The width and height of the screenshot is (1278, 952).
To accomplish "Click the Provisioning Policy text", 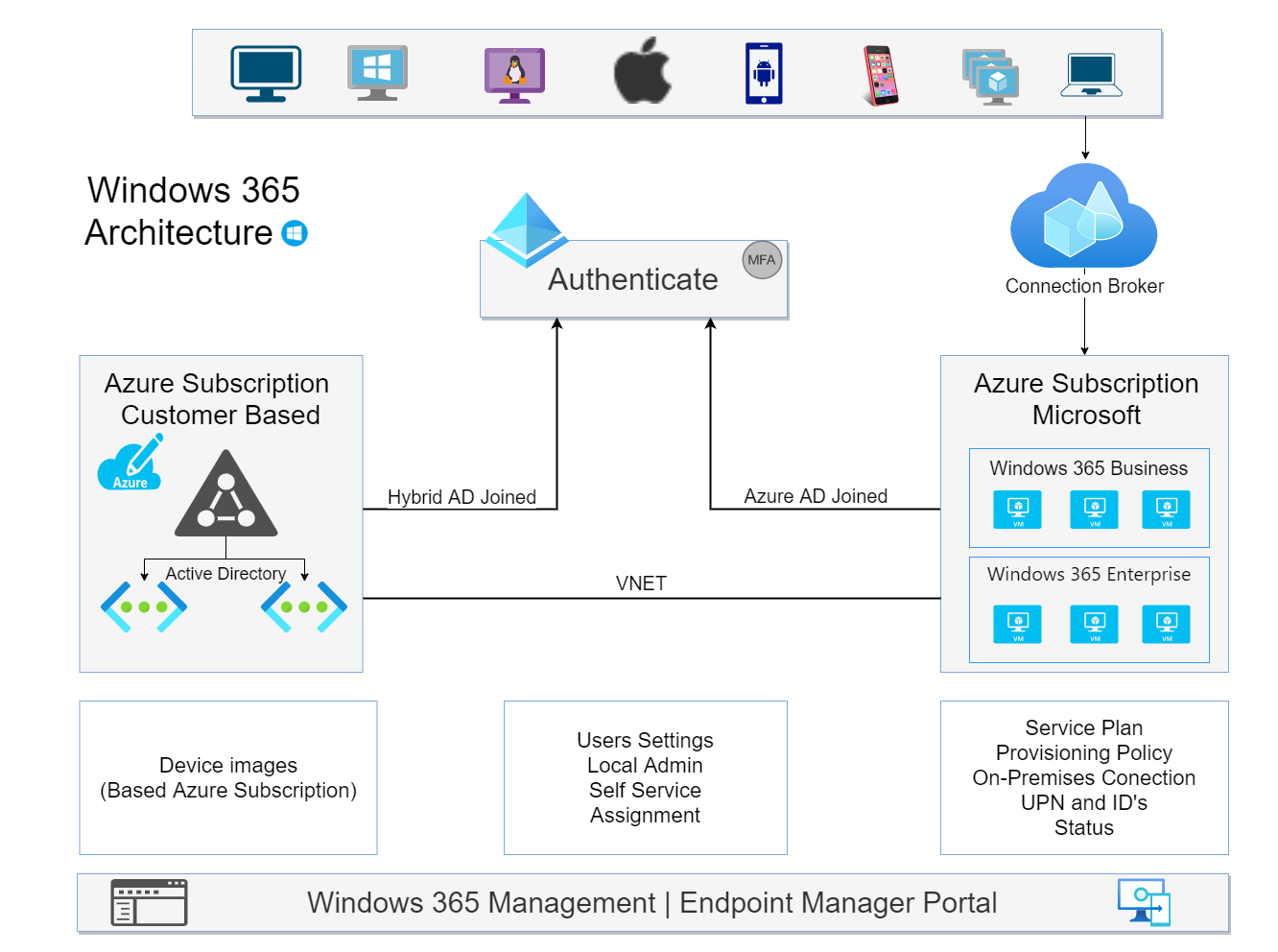I will pyautogui.click(x=1083, y=752).
